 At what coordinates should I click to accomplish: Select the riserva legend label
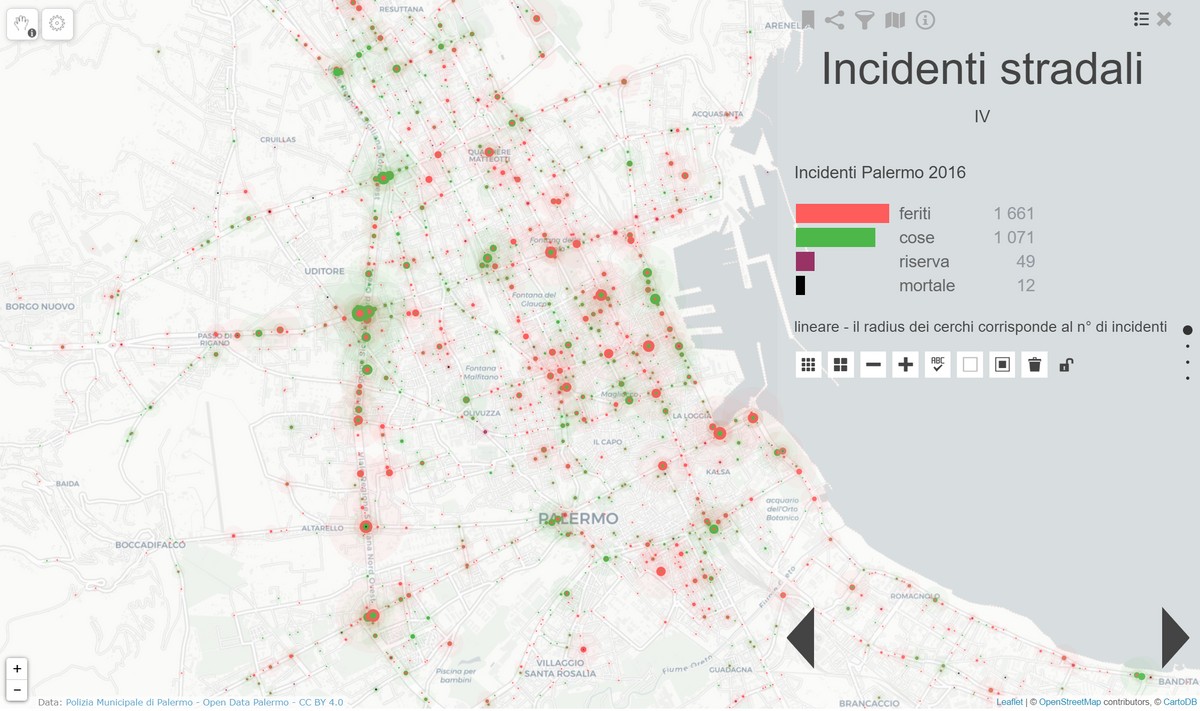924,261
